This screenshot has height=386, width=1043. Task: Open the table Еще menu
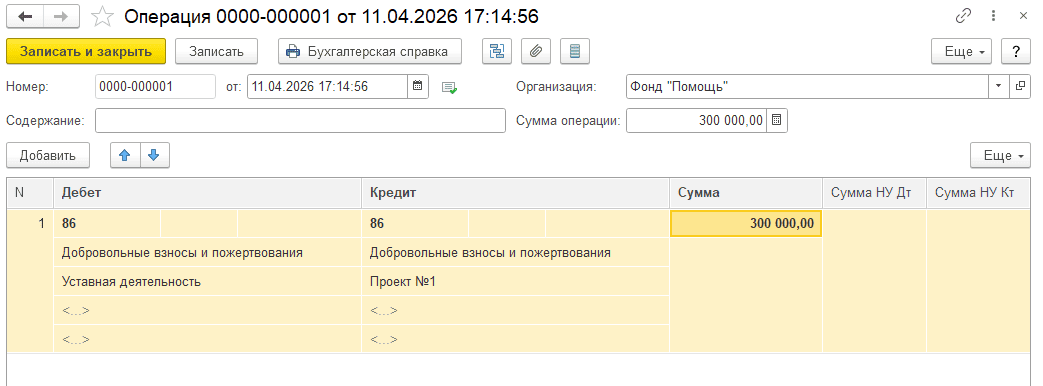tap(1000, 155)
